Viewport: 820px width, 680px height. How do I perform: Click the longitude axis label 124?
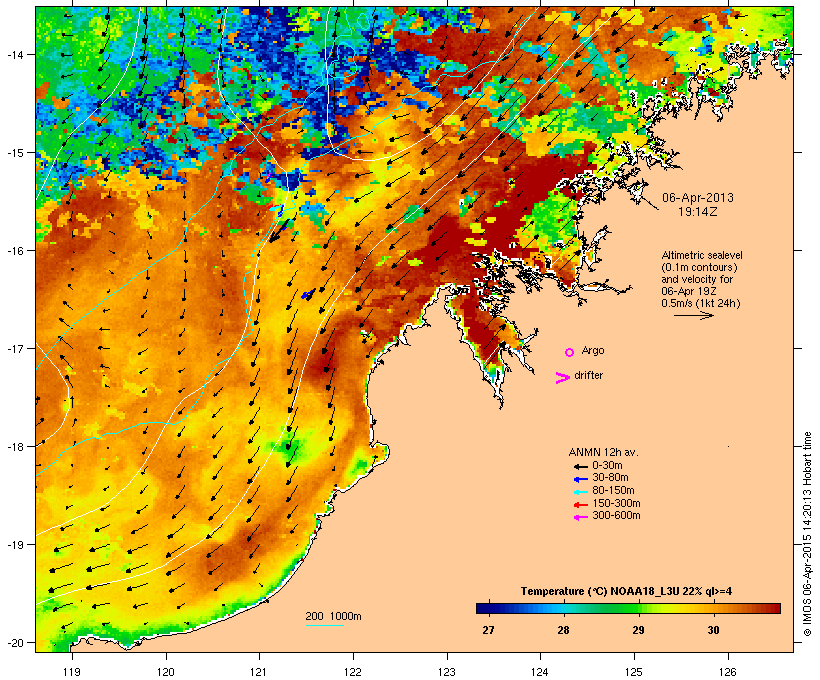point(540,672)
